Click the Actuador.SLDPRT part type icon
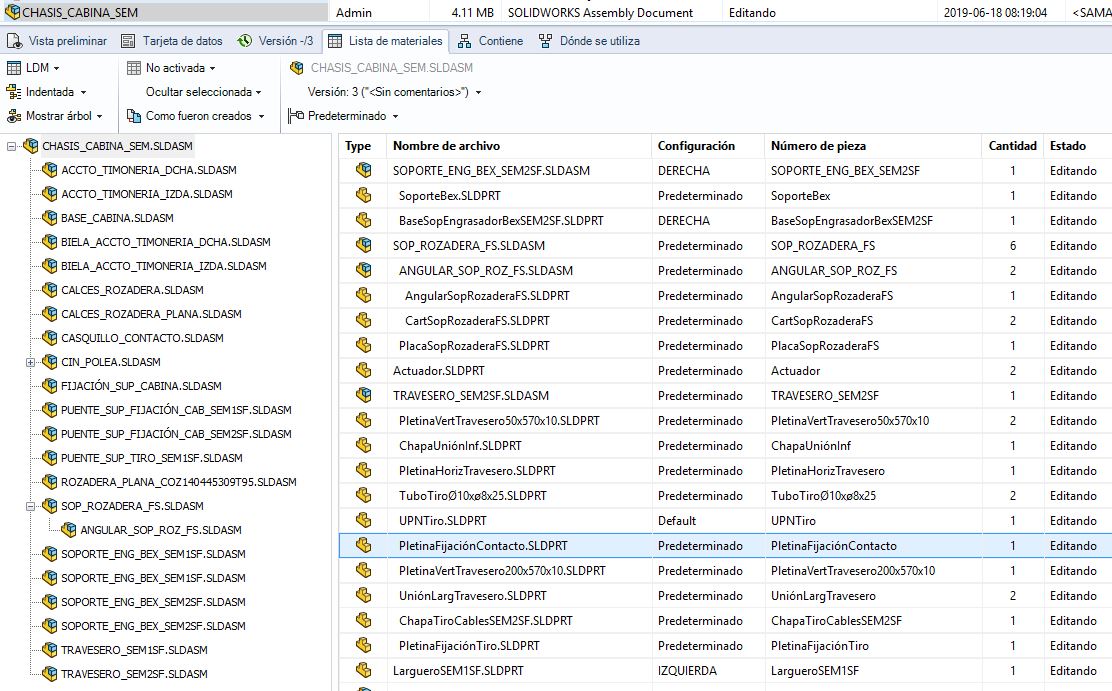Viewport: 1112px width, 691px height. click(x=364, y=370)
